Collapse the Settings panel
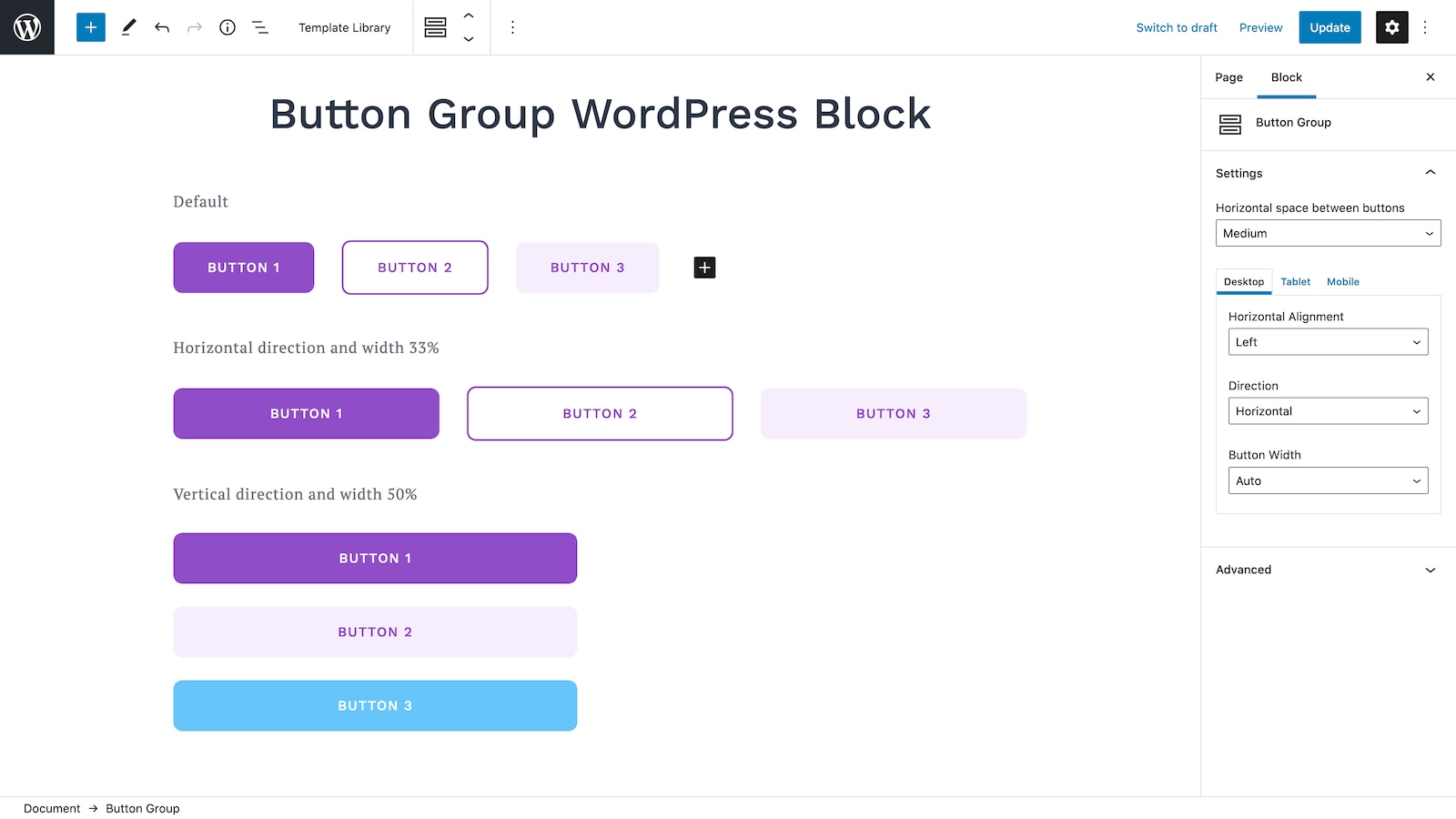The width and height of the screenshot is (1456, 819). point(1328,173)
